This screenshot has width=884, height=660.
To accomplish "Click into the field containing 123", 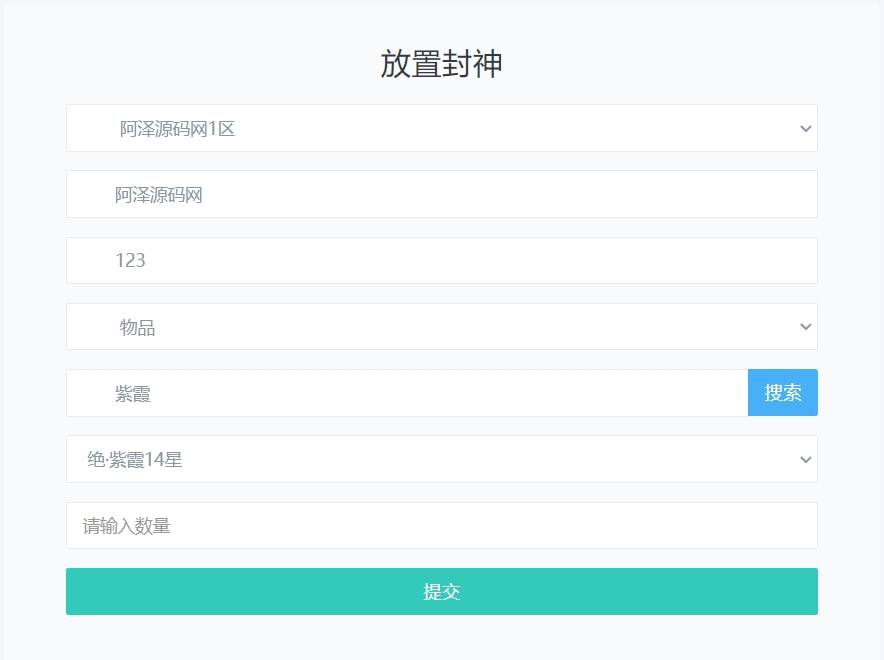I will 441,260.
